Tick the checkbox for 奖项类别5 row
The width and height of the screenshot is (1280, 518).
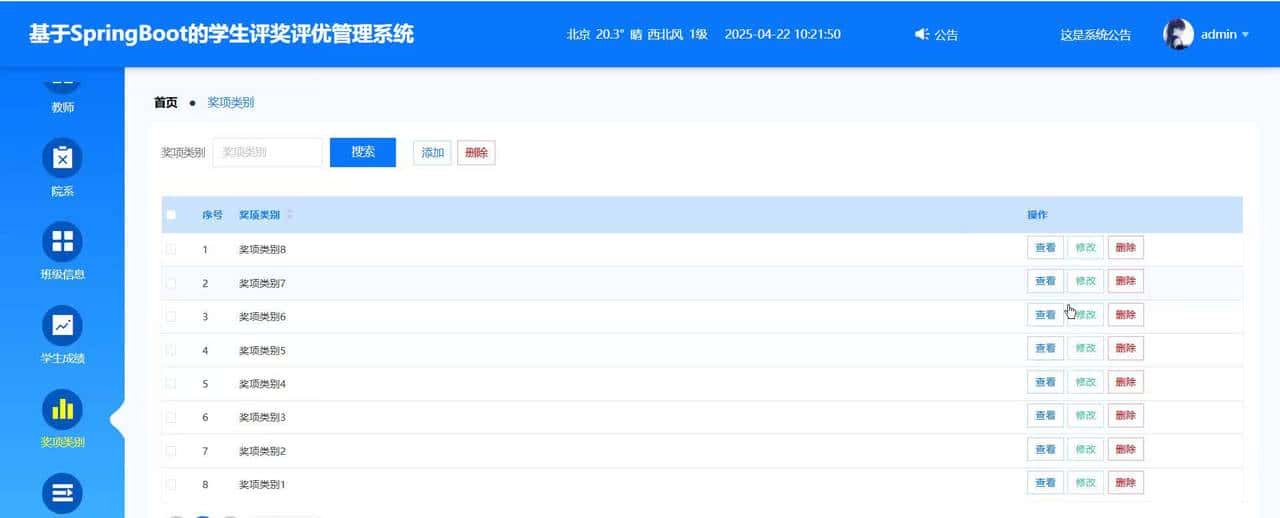(x=171, y=350)
